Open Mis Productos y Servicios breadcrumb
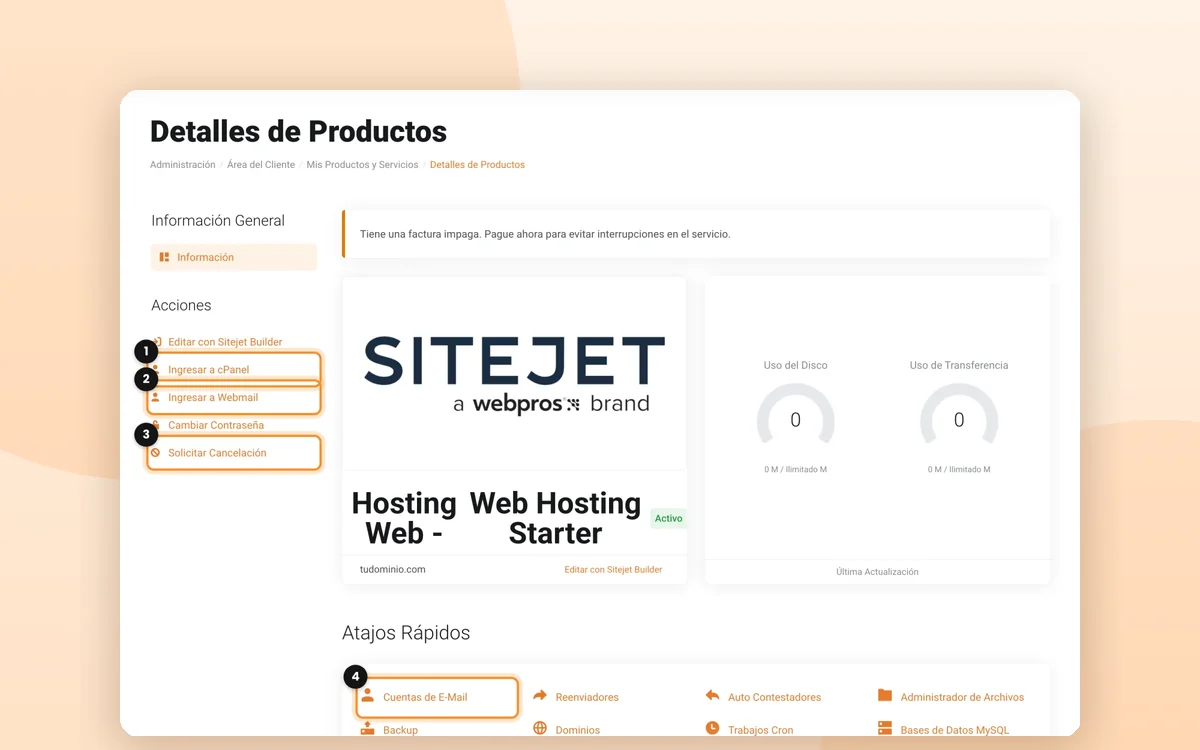This screenshot has height=750, width=1200. coord(362,165)
